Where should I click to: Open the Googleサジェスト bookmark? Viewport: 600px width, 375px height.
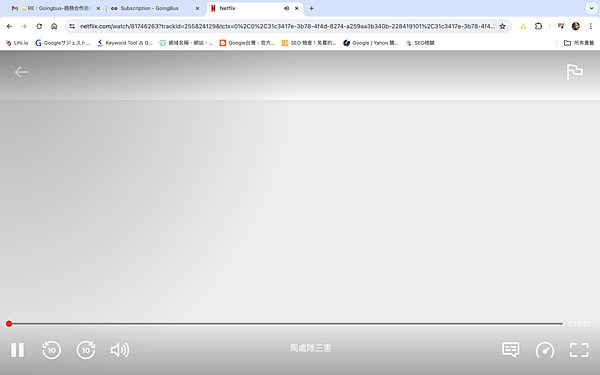(x=62, y=43)
